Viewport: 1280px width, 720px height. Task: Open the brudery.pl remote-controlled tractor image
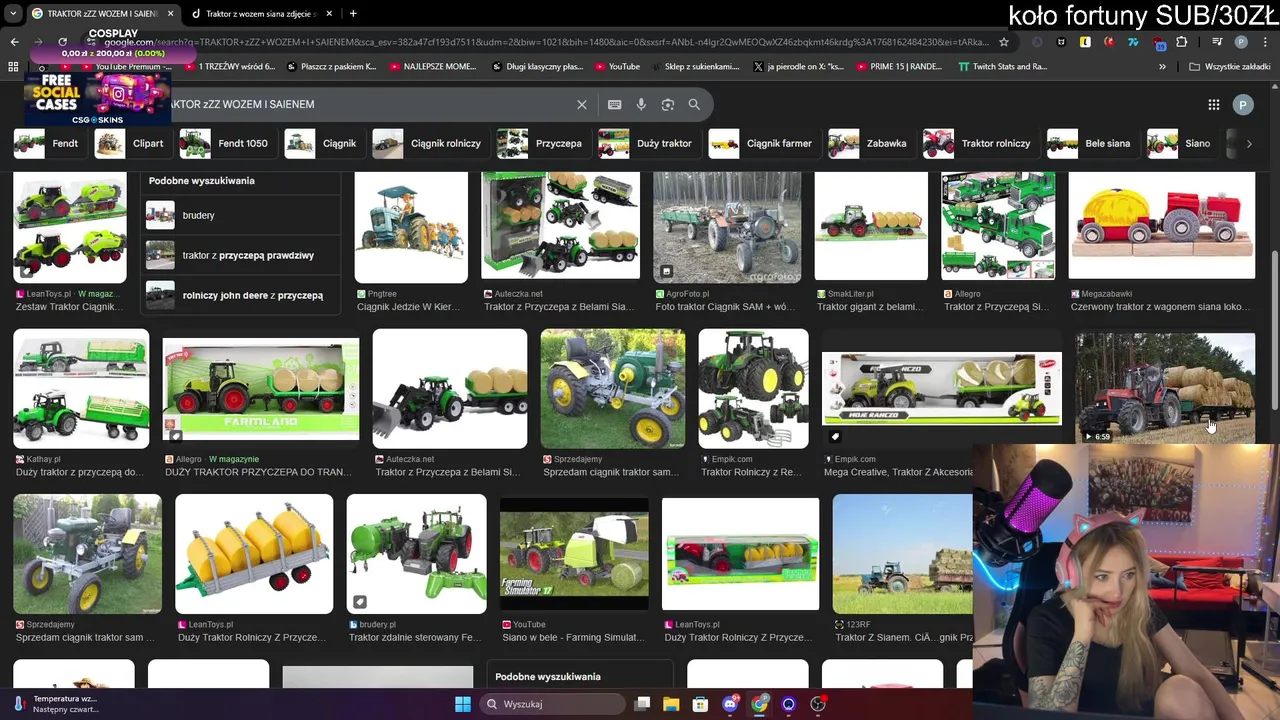[x=416, y=554]
